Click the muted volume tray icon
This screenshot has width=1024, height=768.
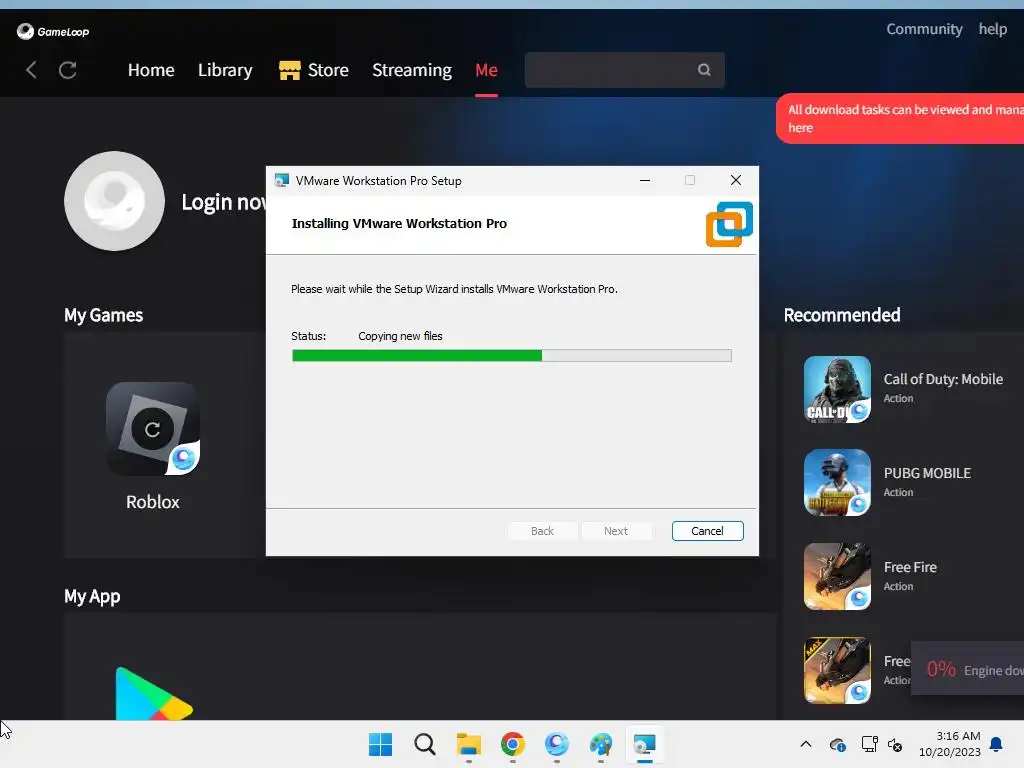click(895, 744)
